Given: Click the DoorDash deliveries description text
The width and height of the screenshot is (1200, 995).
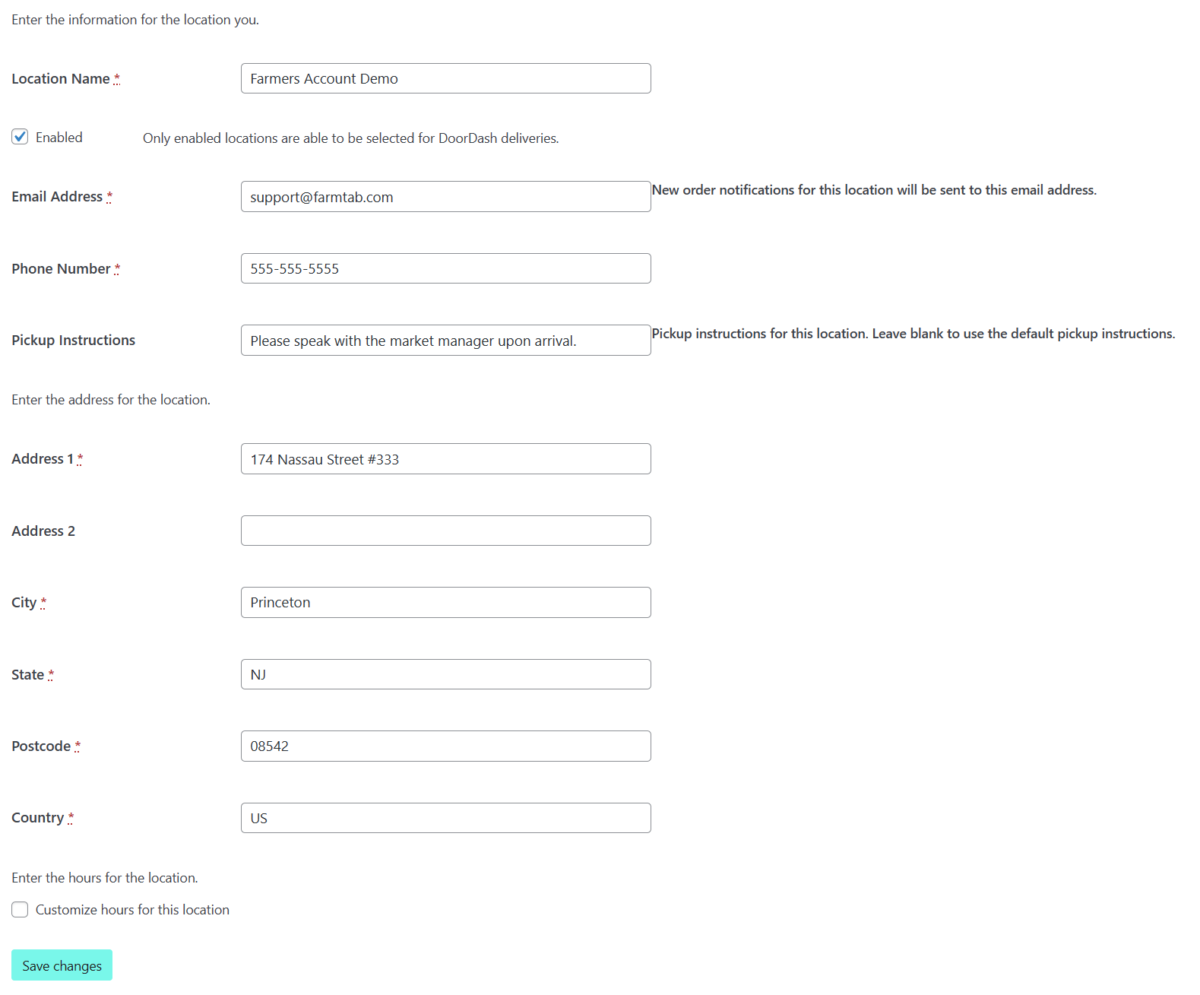Looking at the screenshot, I should point(350,138).
